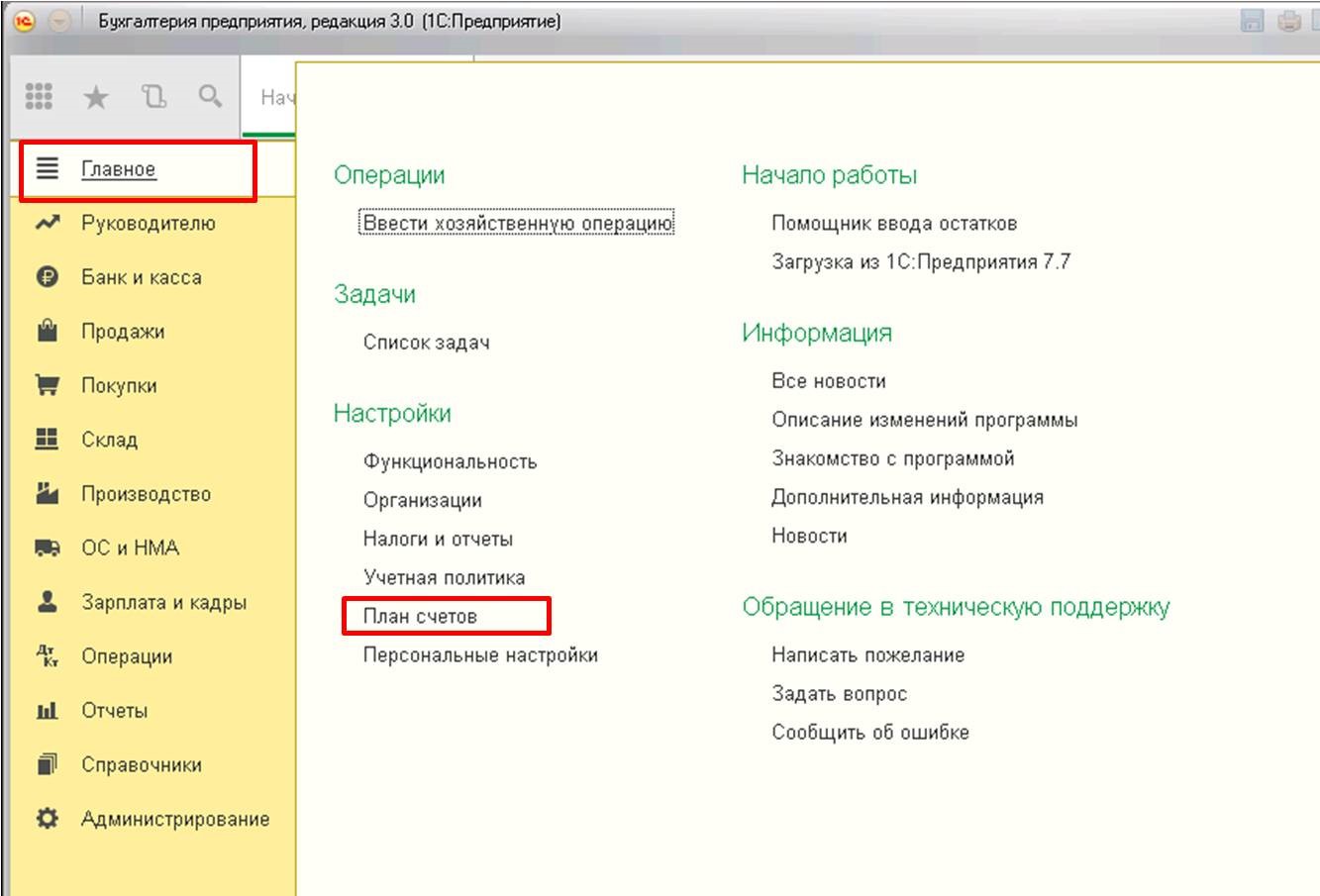Open Функциональность settings
Image resolution: width=1320 pixels, height=896 pixels.
(x=450, y=461)
